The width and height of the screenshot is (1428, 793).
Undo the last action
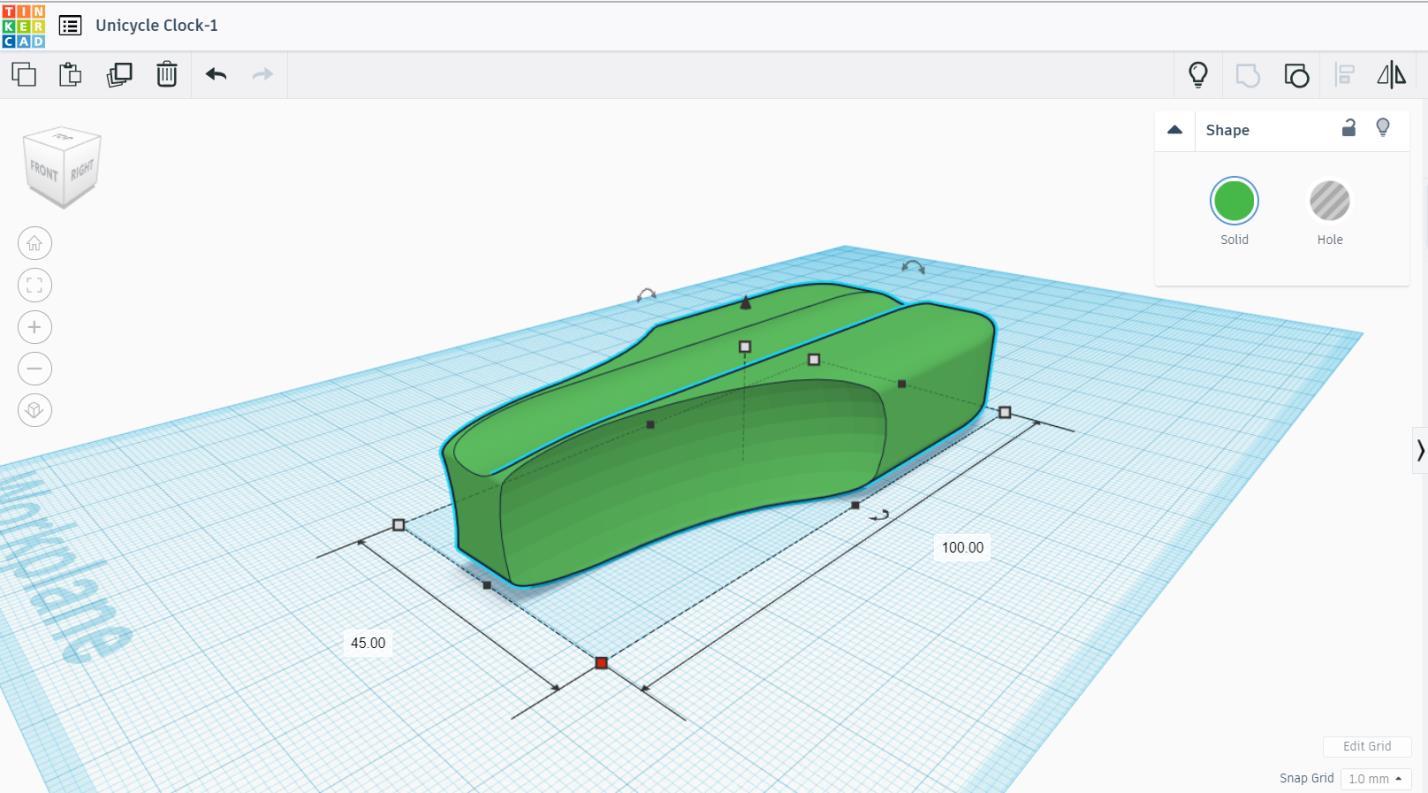click(x=216, y=74)
